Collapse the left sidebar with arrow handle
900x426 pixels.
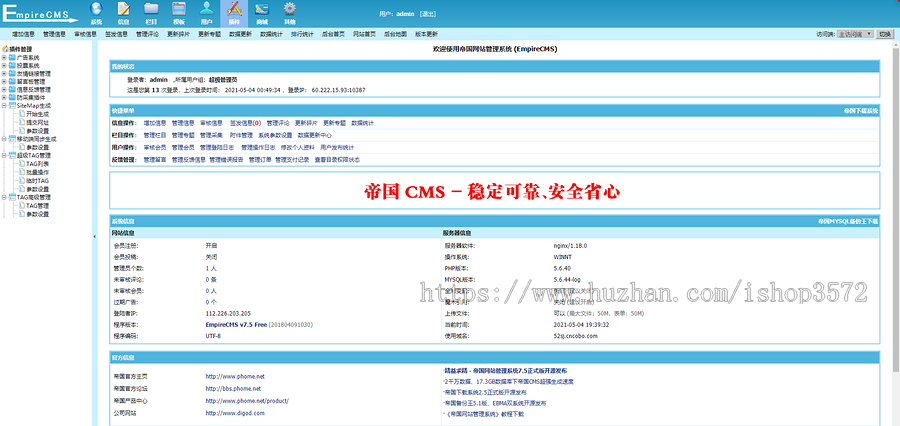point(95,236)
